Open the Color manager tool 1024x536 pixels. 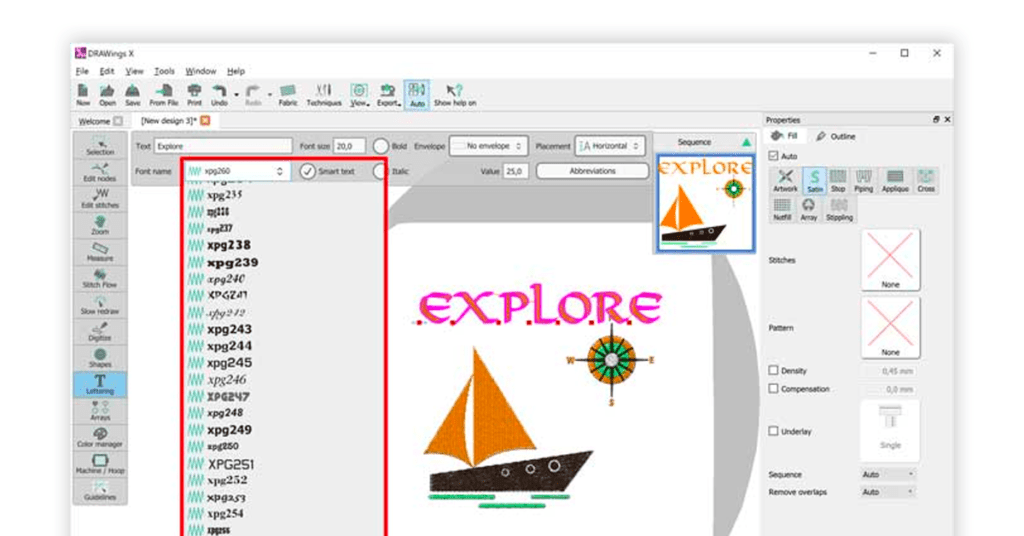[x=100, y=437]
